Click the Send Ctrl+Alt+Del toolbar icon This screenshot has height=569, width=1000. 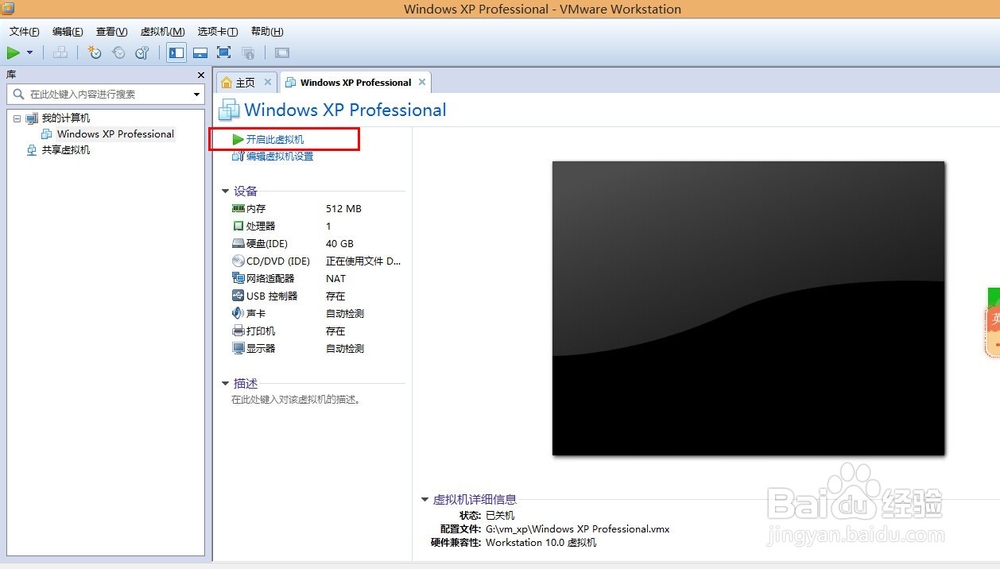pos(60,53)
